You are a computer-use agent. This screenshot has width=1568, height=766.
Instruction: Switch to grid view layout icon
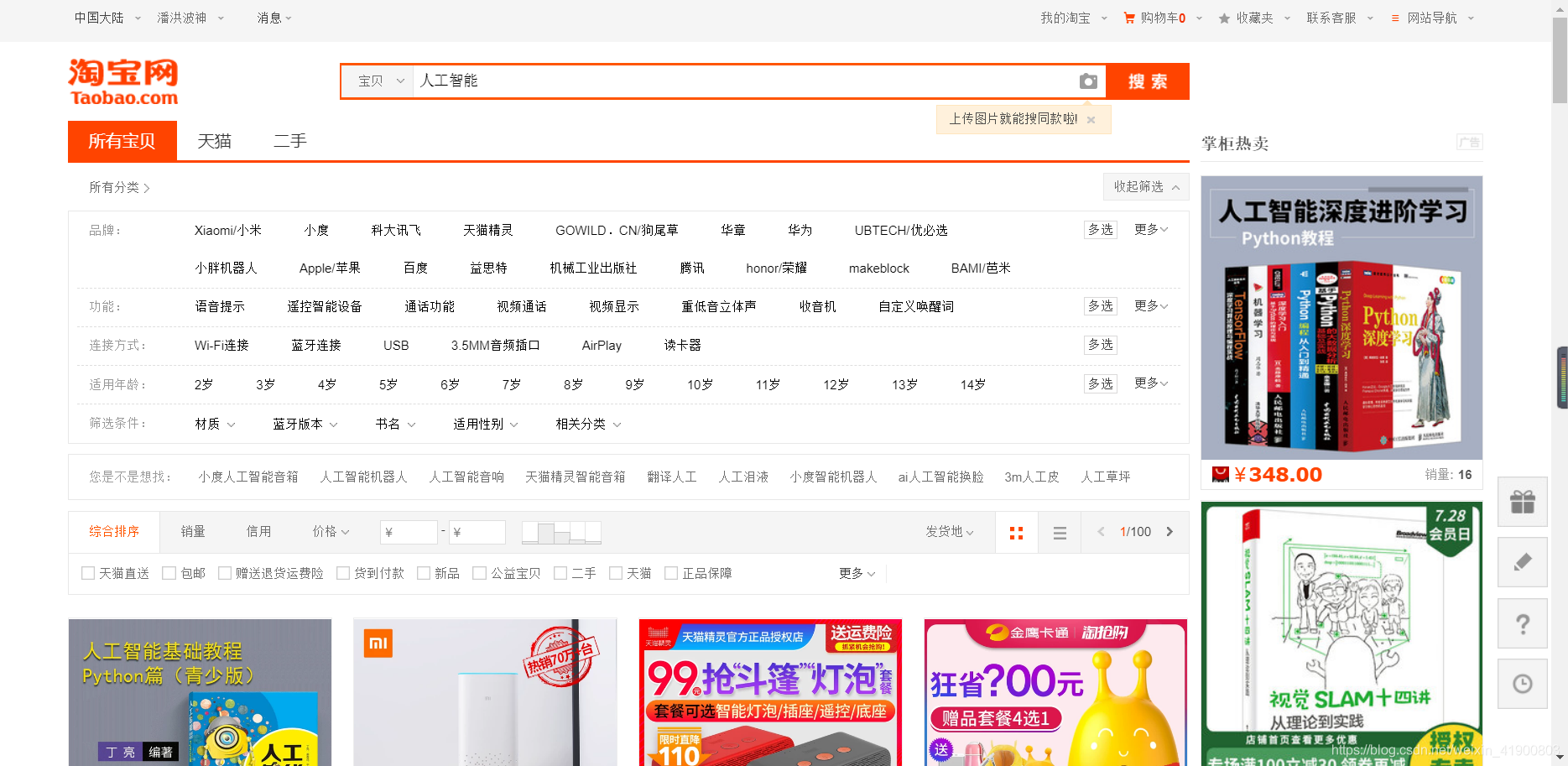pos(1016,533)
